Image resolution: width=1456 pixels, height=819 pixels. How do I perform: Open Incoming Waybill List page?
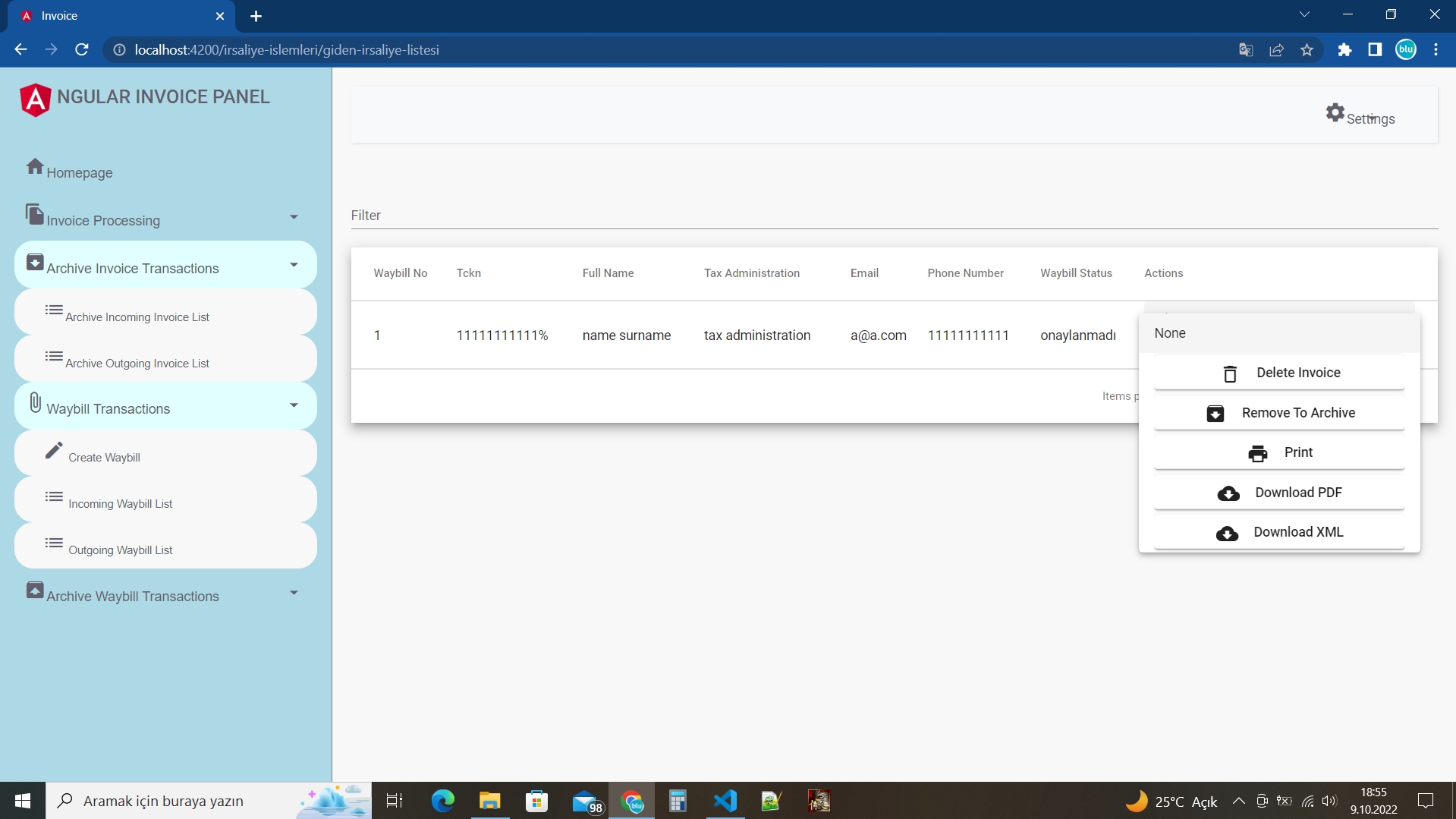coord(165,499)
